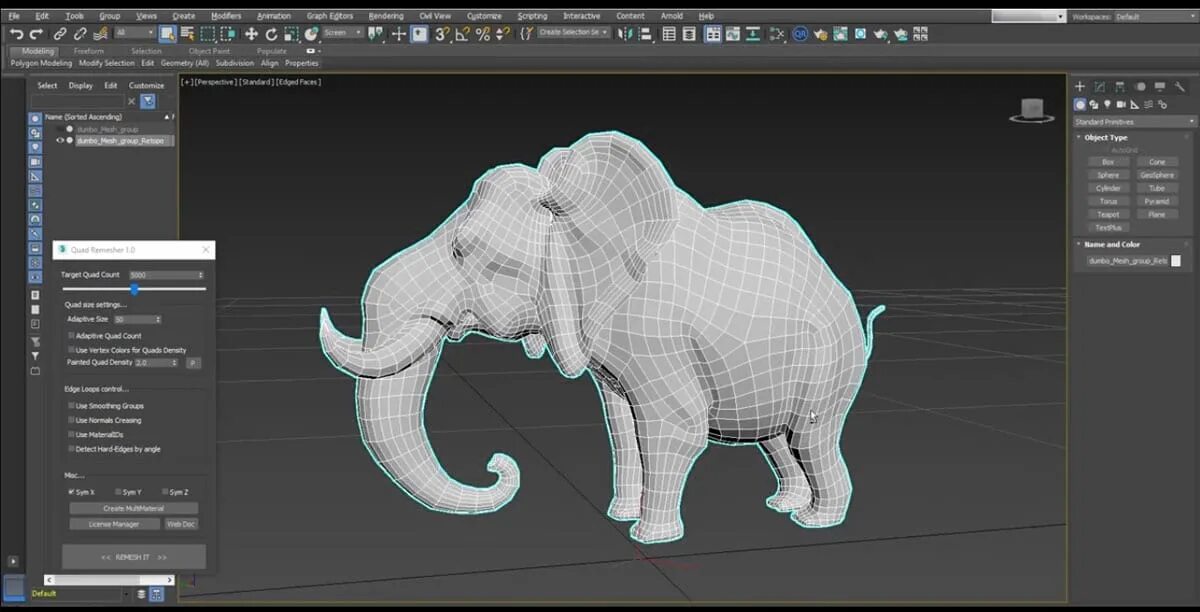Open Render Setup teapot icon
The image size is (1200, 612).
(819, 33)
